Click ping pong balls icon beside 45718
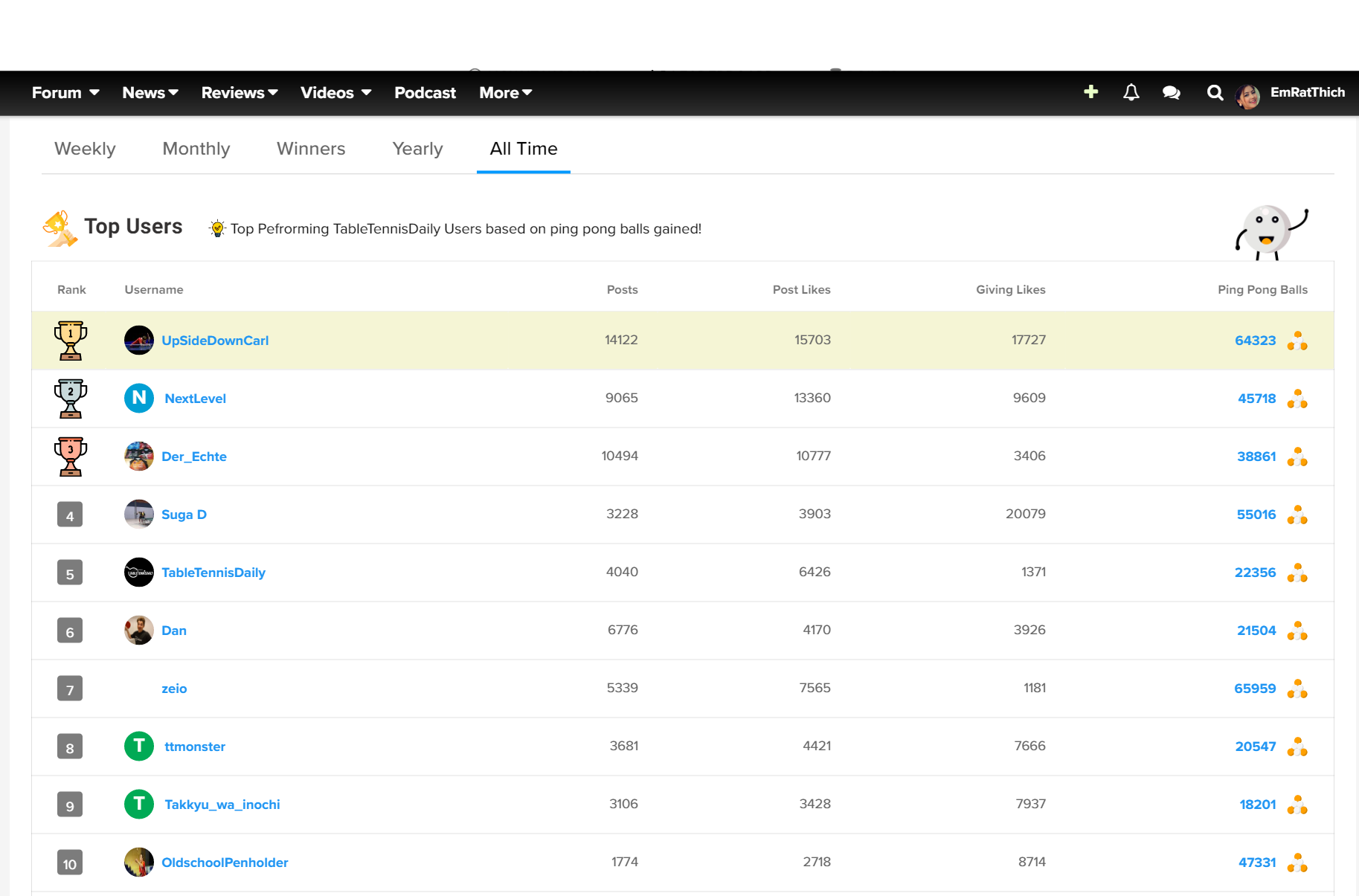Image resolution: width=1359 pixels, height=896 pixels. coord(1297,399)
